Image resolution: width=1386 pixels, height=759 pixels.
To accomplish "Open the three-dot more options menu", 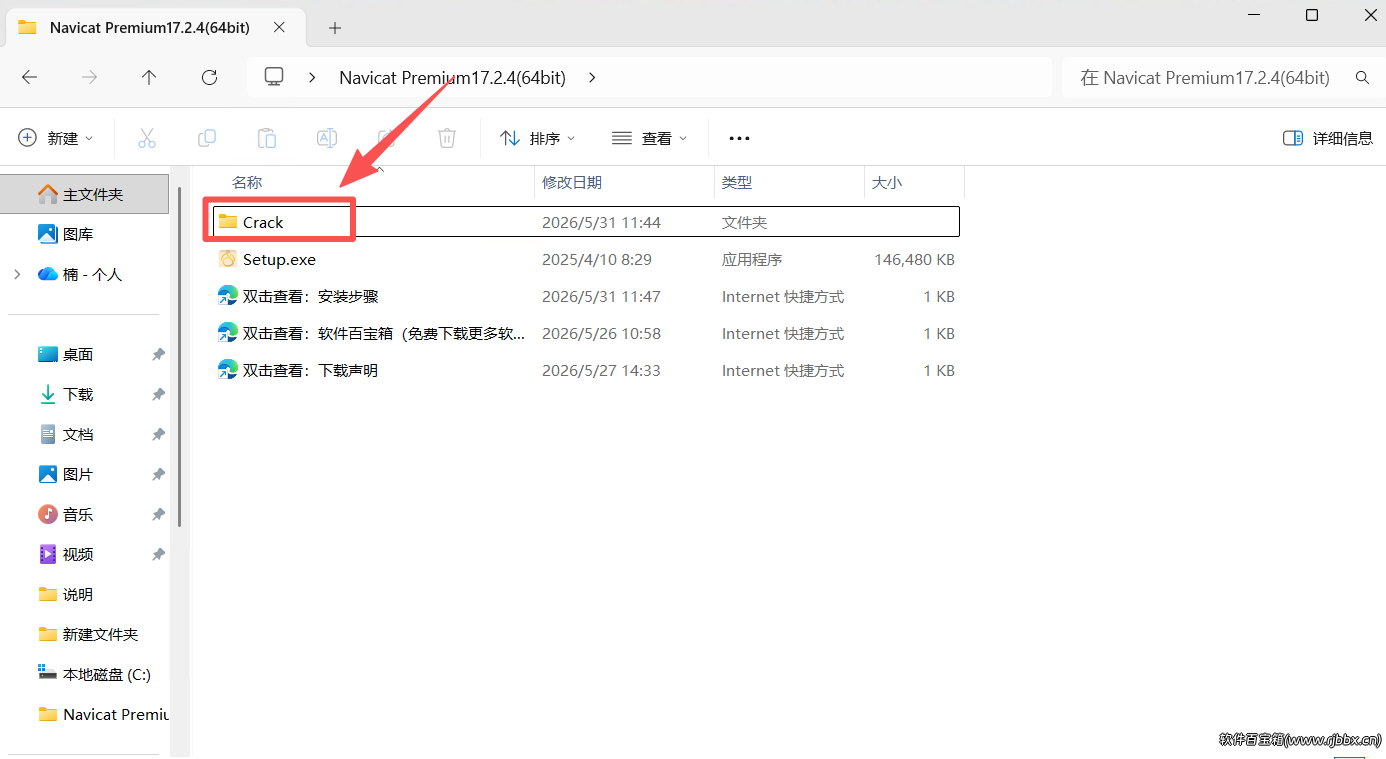I will [x=739, y=138].
